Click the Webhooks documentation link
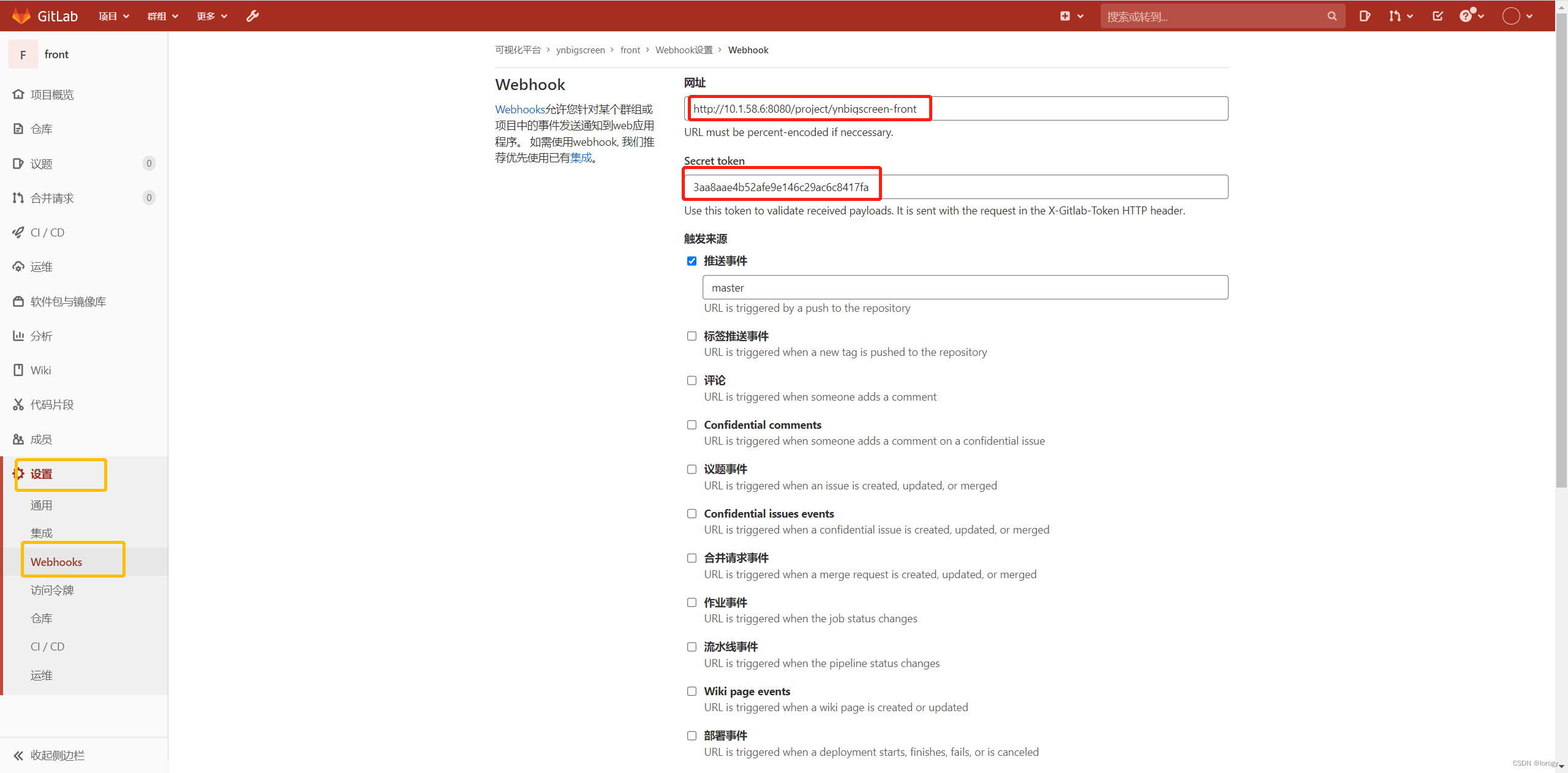1568x773 pixels. coord(519,109)
